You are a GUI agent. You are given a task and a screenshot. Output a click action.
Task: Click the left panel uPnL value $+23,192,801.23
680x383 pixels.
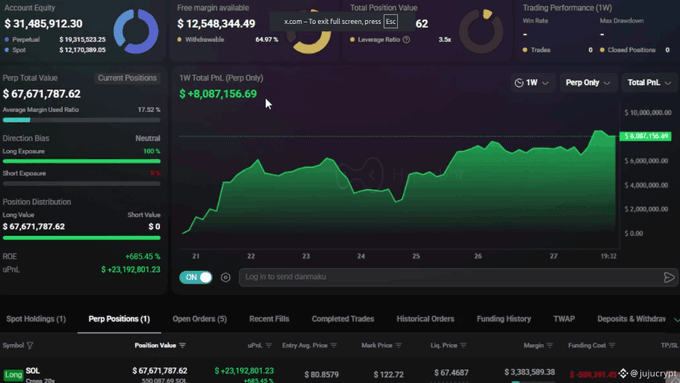point(131,270)
